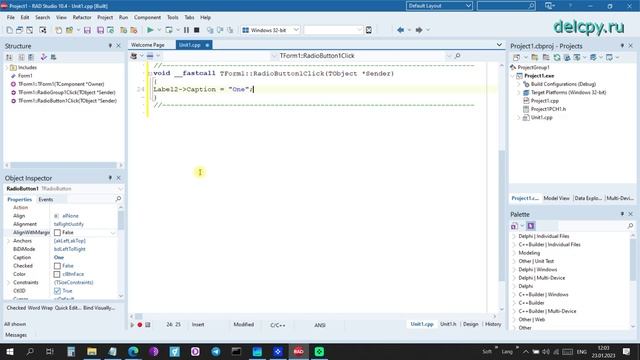Click the Bind Visually... link
The image size is (640, 360).
click(x=99, y=308)
